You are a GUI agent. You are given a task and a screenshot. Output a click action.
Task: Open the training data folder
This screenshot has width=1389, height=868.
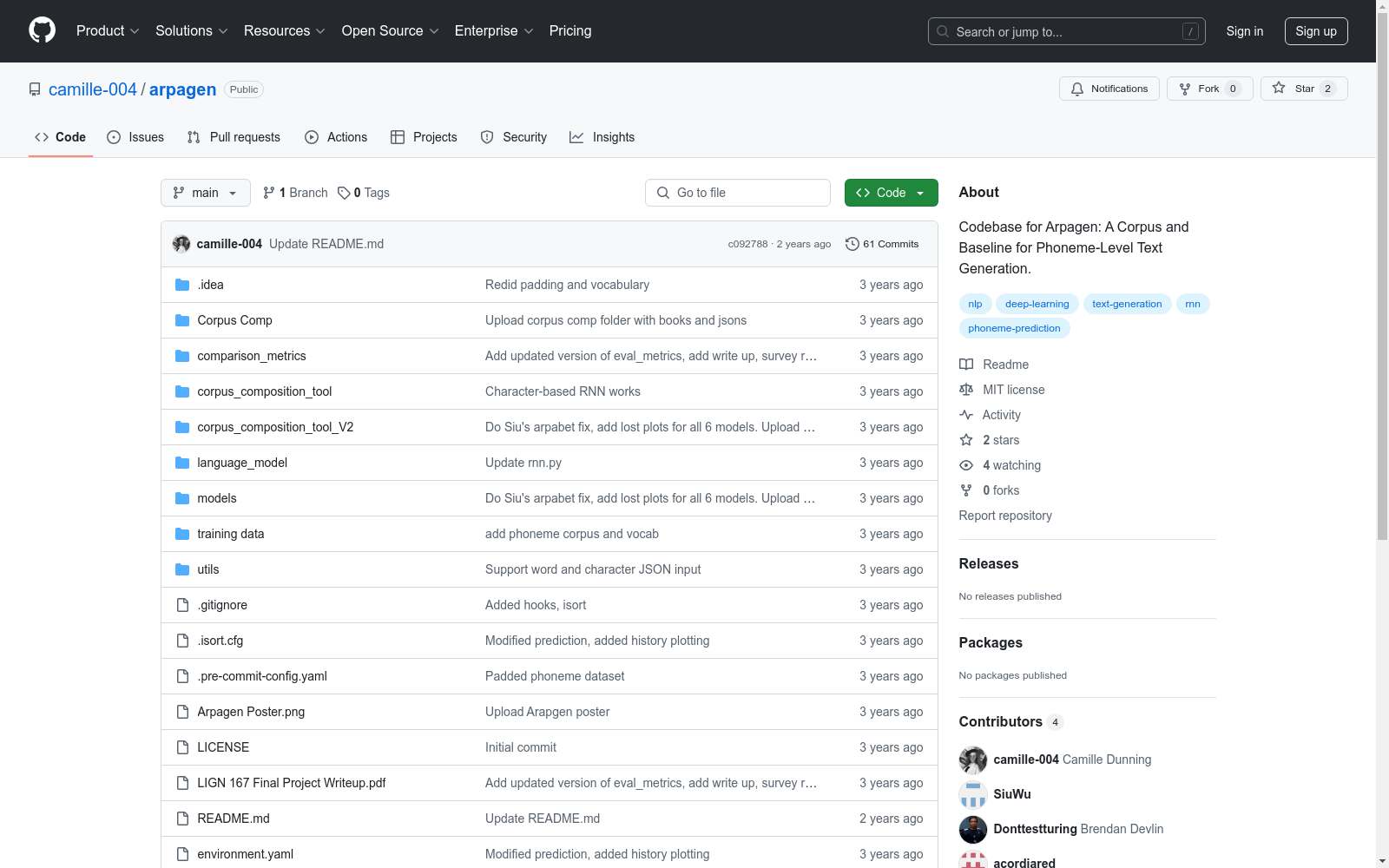point(230,534)
